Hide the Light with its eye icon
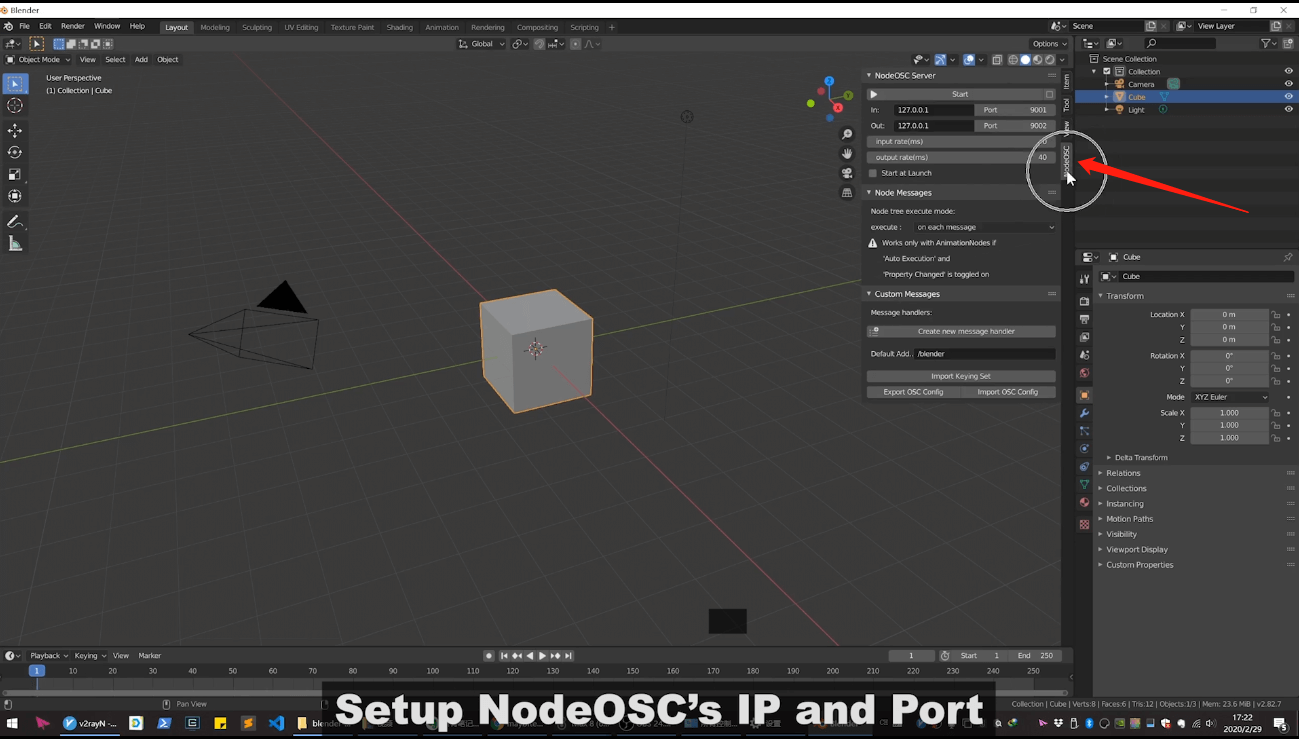Screen dimensions: 1299x739 [1288, 109]
